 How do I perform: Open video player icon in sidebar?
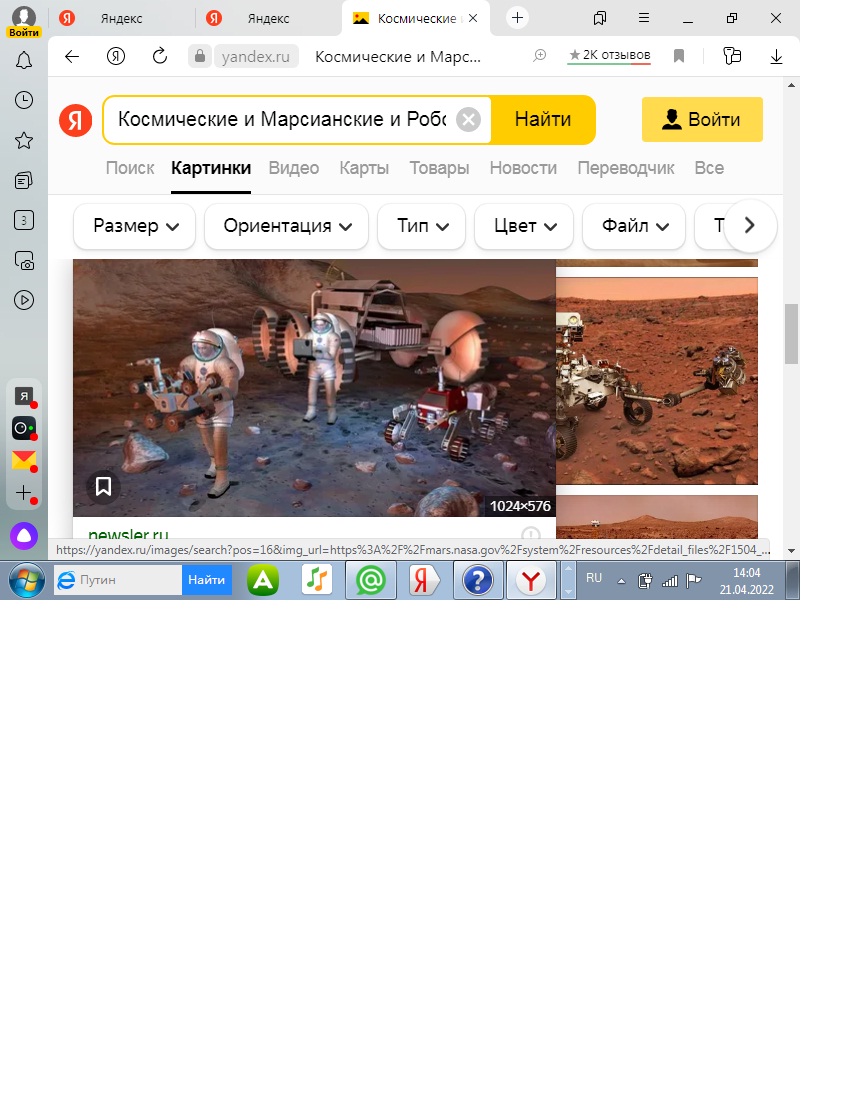[24, 300]
